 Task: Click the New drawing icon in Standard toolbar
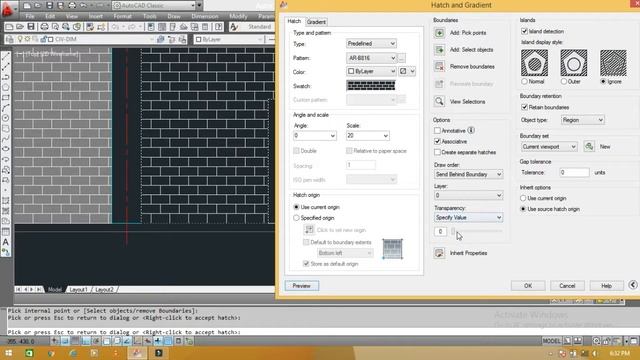point(9,27)
